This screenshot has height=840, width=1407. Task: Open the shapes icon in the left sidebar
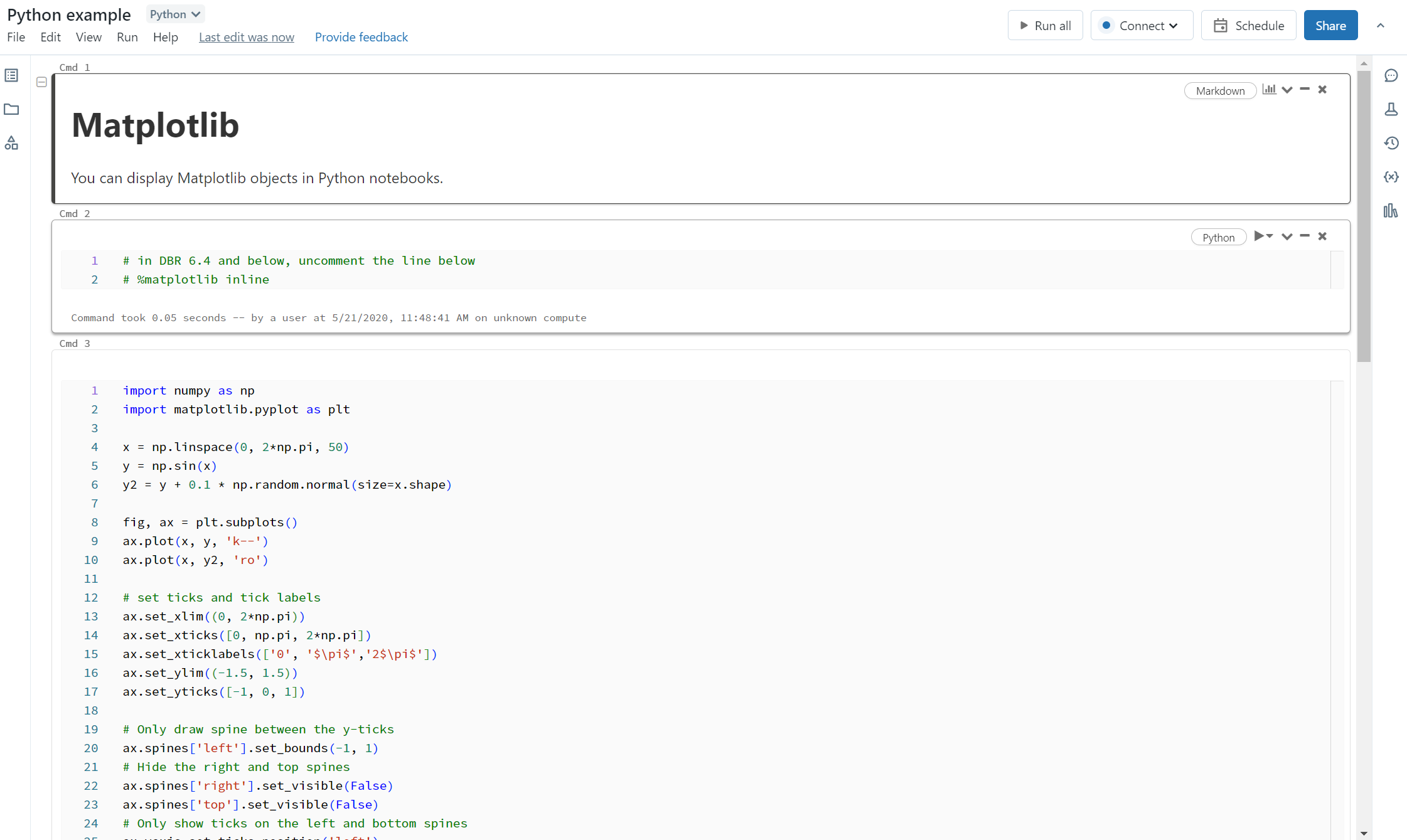pyautogui.click(x=11, y=143)
